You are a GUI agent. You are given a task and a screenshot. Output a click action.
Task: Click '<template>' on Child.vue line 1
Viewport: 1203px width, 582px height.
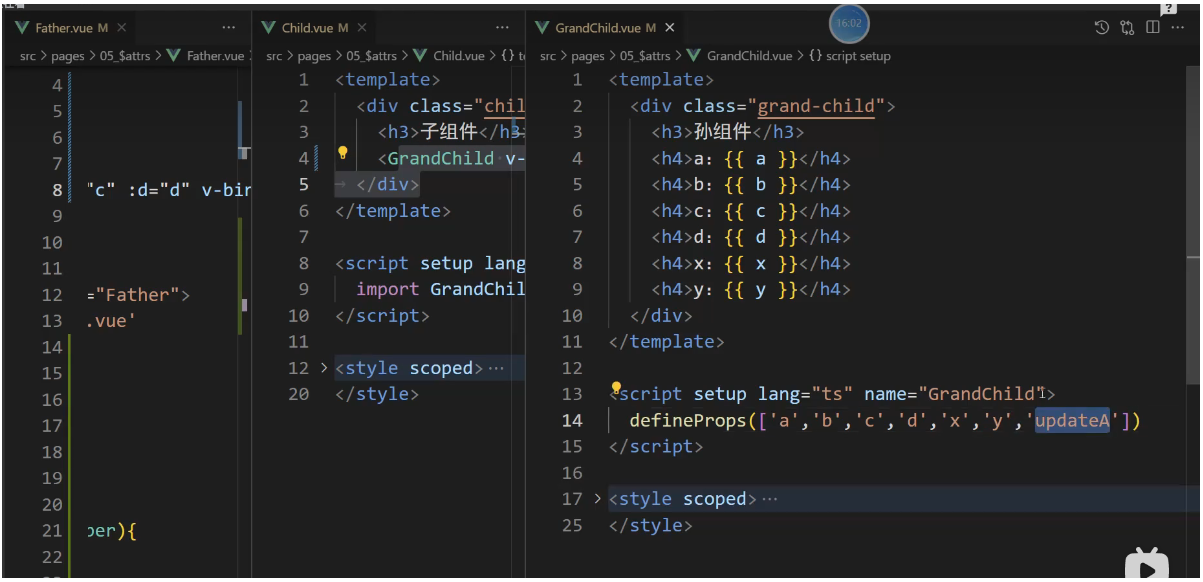(x=388, y=79)
